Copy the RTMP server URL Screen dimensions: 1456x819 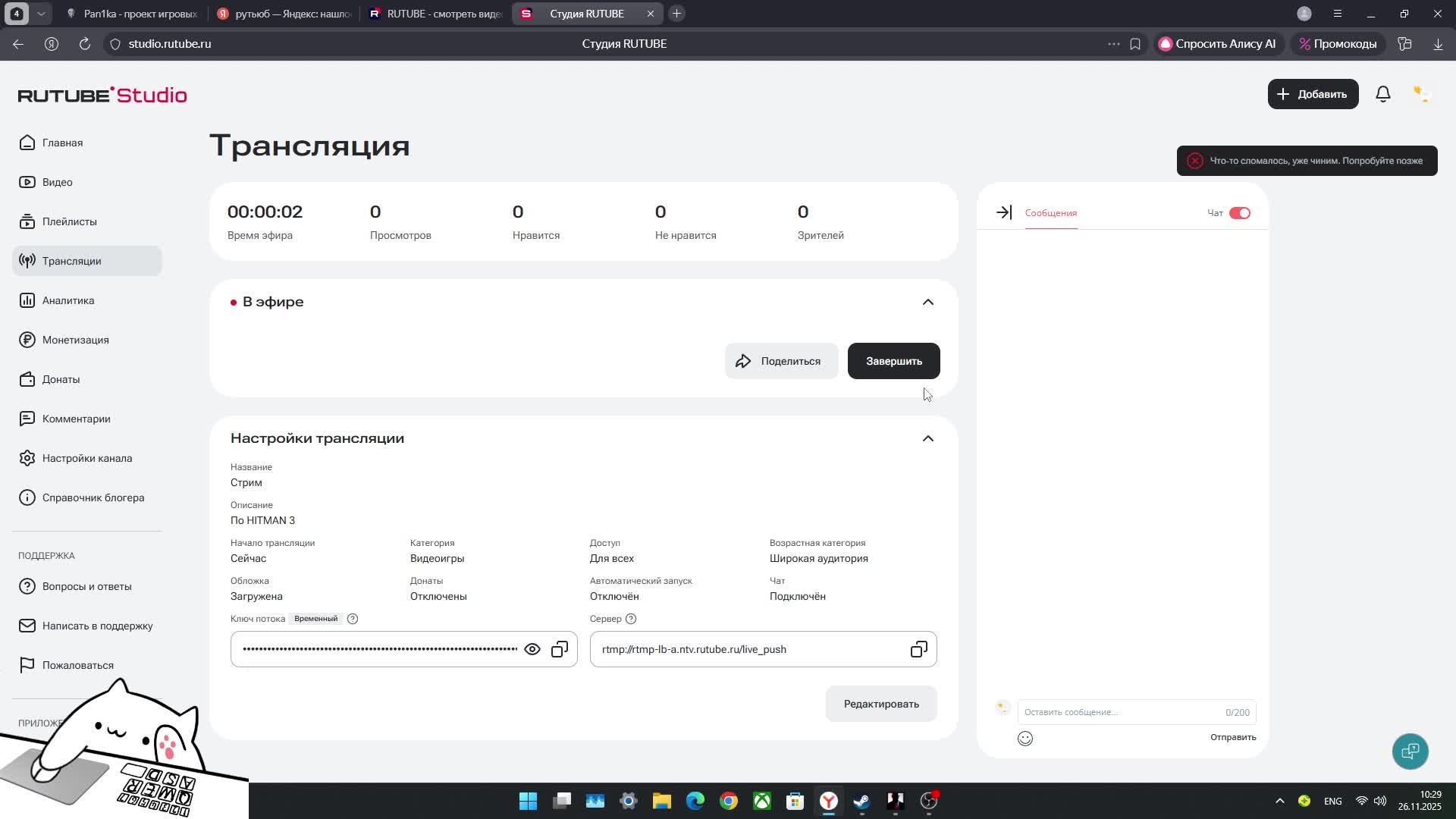tap(918, 649)
